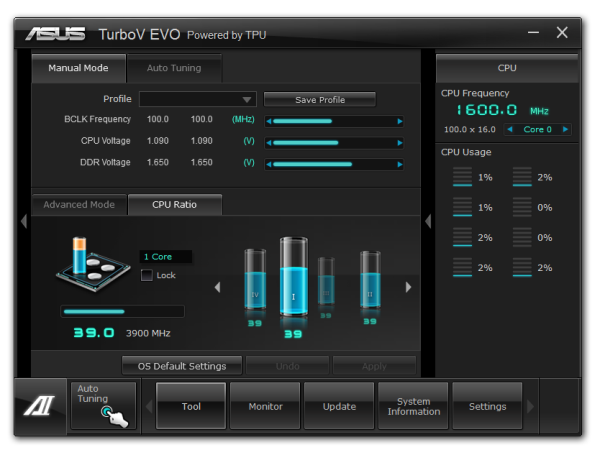The height and width of the screenshot is (455, 600).
Task: Click the ASUS AI Suite logo icon
Action: [x=40, y=406]
